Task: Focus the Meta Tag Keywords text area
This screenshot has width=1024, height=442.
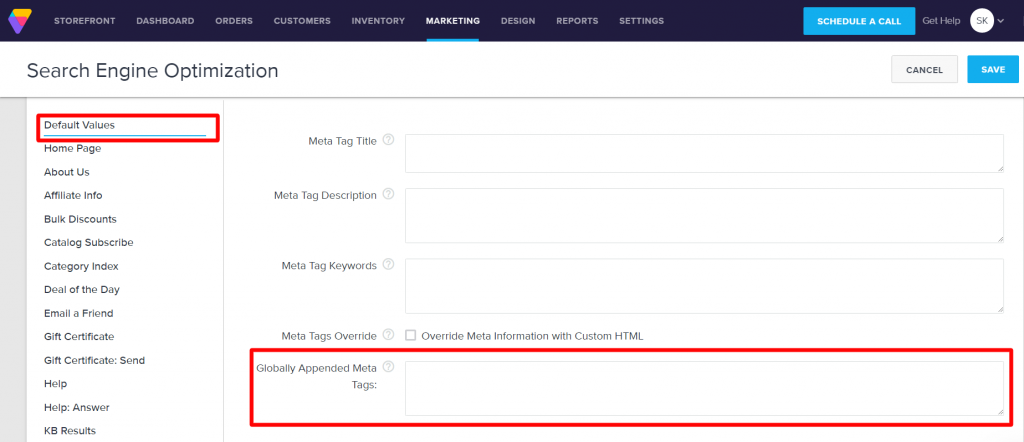Action: 704,286
